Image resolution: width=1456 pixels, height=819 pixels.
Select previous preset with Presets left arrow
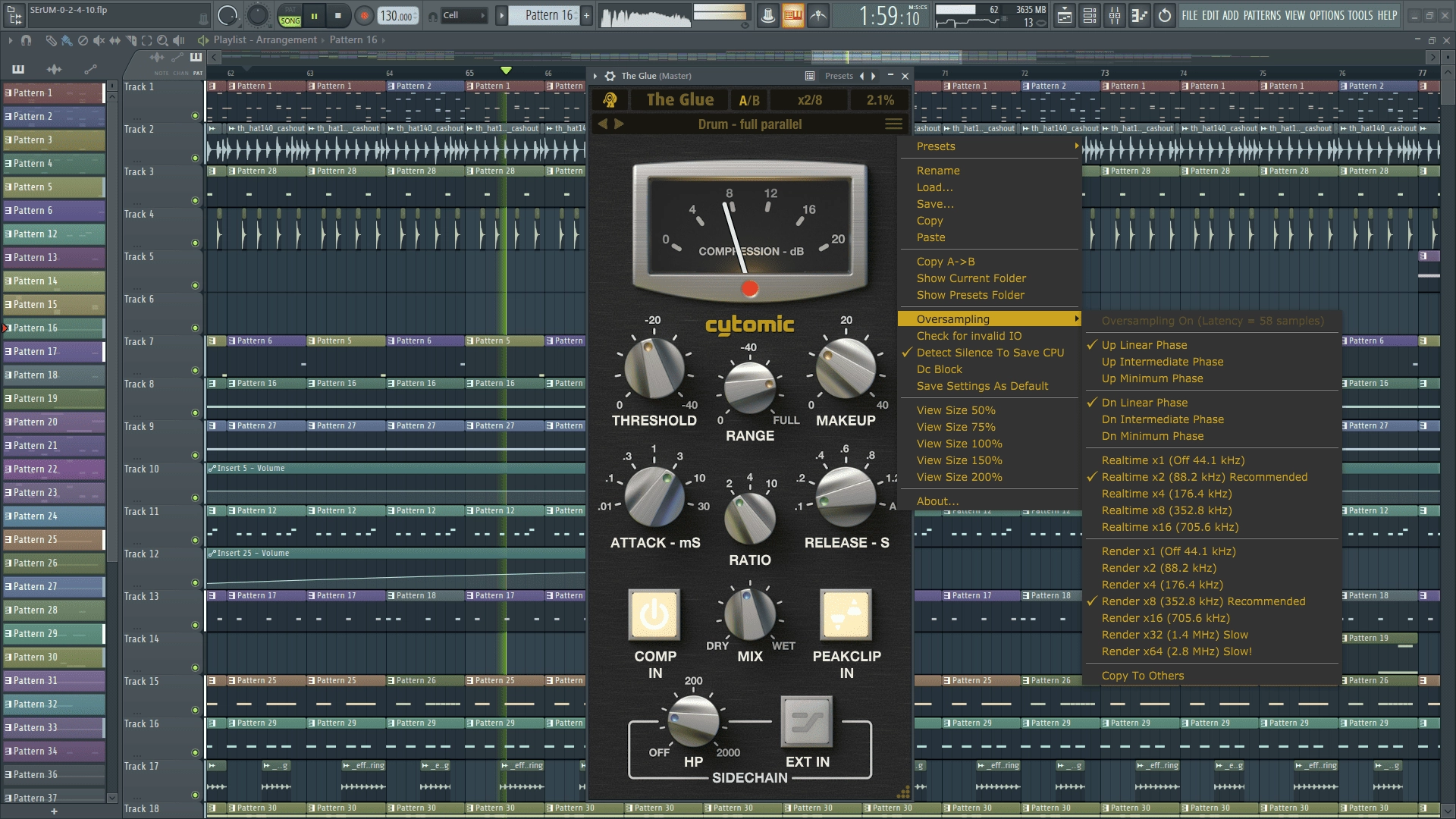[861, 76]
